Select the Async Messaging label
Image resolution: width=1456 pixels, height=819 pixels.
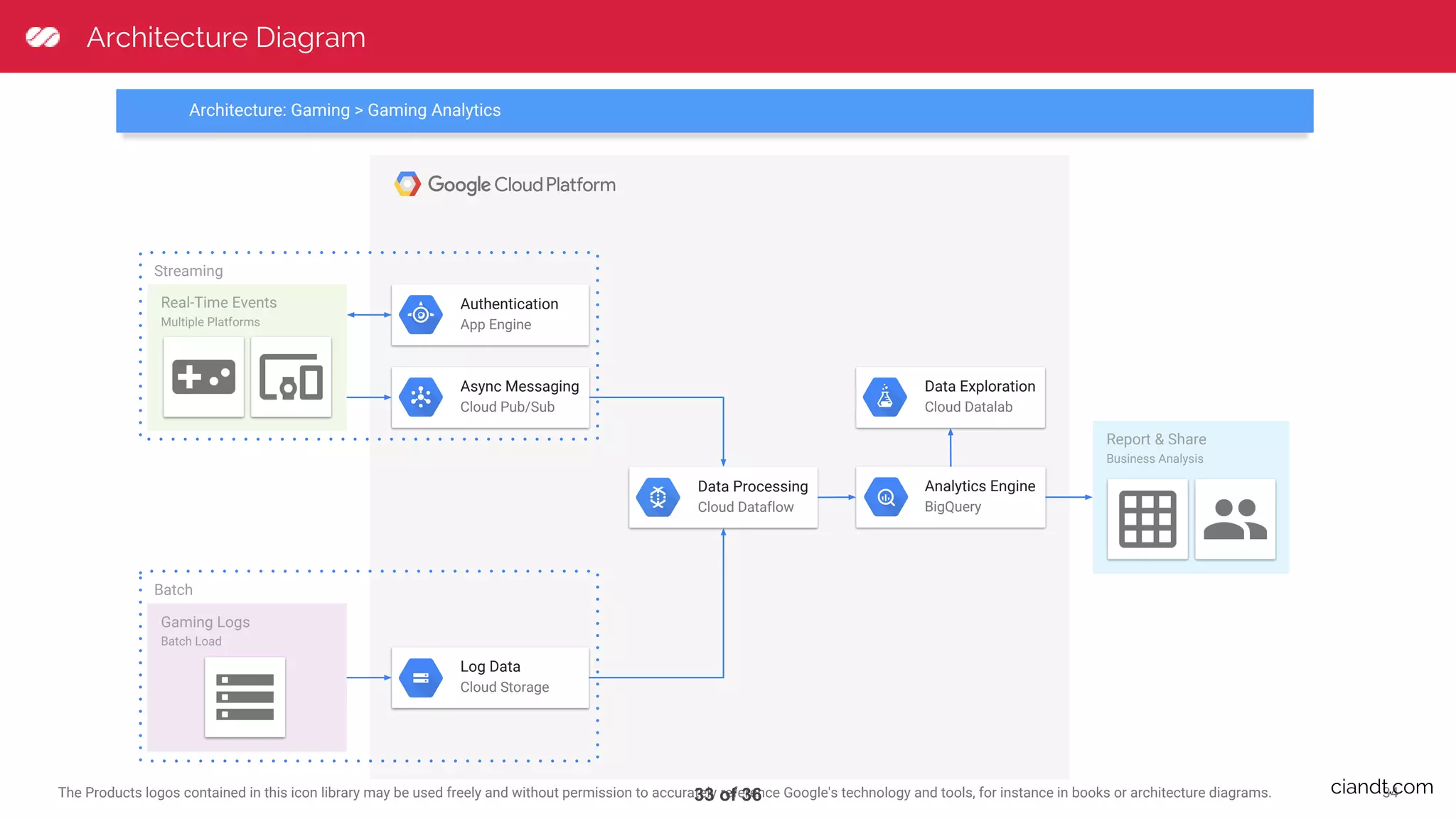coord(519,386)
